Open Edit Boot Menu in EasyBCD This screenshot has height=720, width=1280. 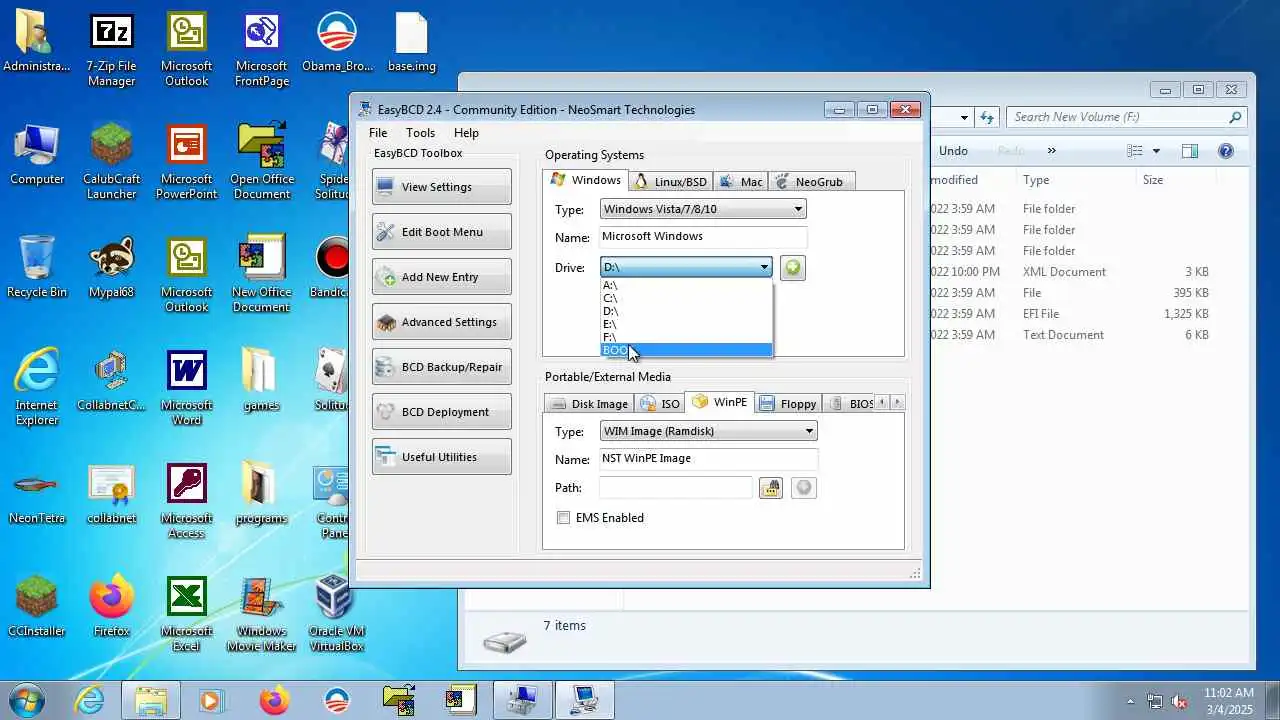point(441,232)
